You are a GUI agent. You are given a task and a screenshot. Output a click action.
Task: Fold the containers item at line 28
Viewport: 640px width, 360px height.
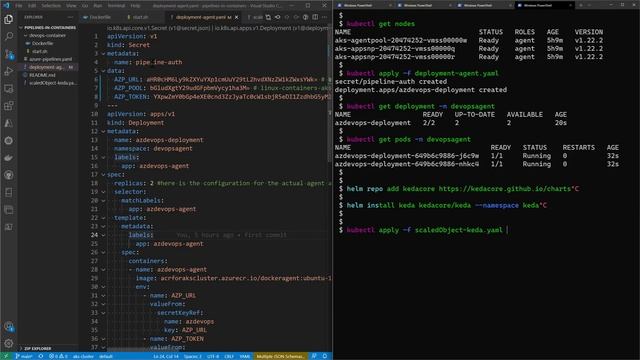[103, 270]
